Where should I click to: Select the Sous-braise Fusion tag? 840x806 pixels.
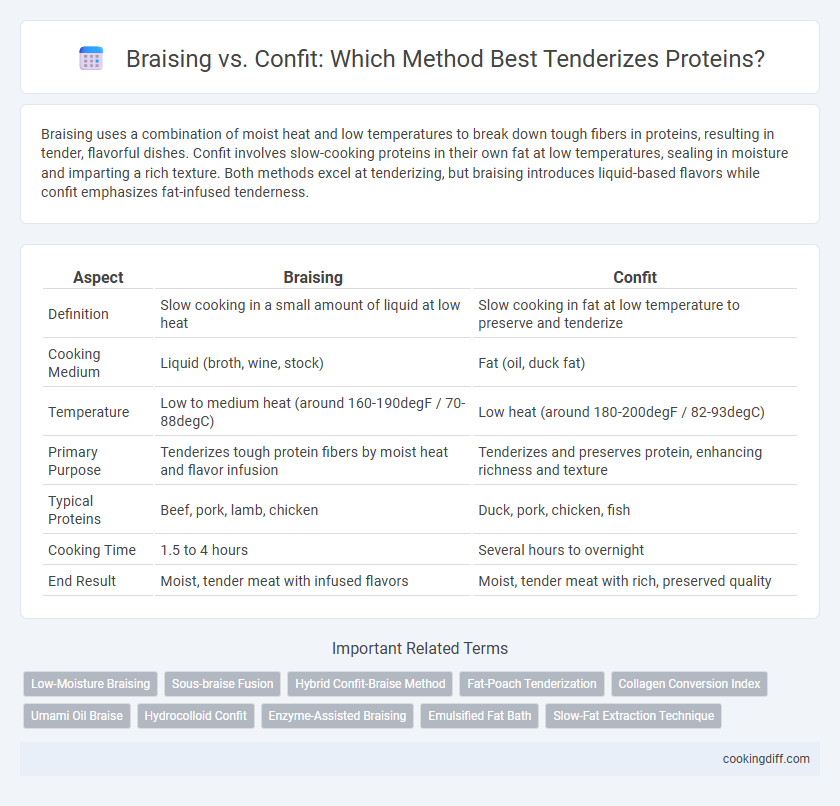[x=222, y=684]
